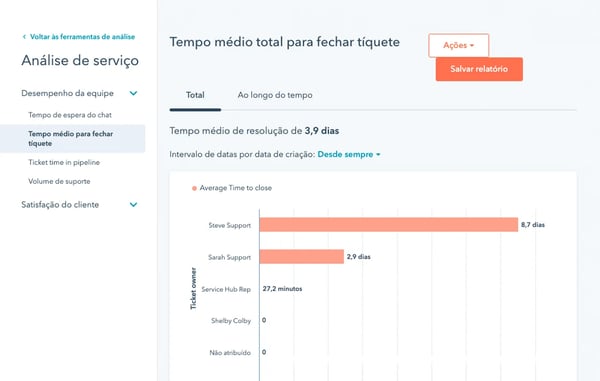This screenshot has height=381, width=600.
Task: Open 'Ticket time in pipeline' report
Action: click(x=64, y=162)
